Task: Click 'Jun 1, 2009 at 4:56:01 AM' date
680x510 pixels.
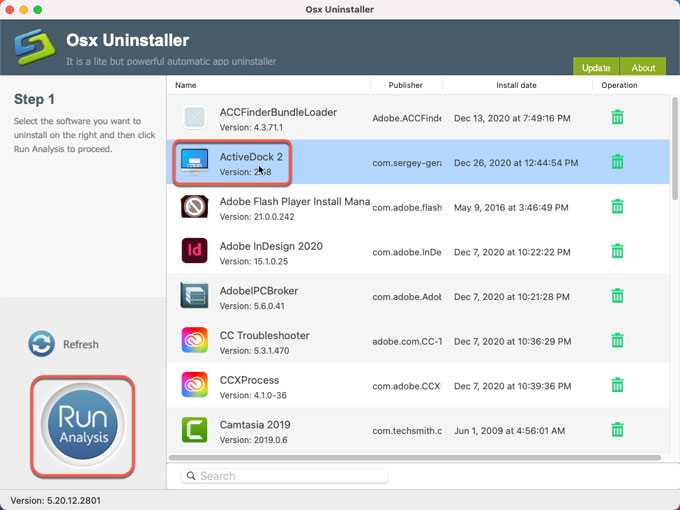Action: pyautogui.click(x=509, y=431)
